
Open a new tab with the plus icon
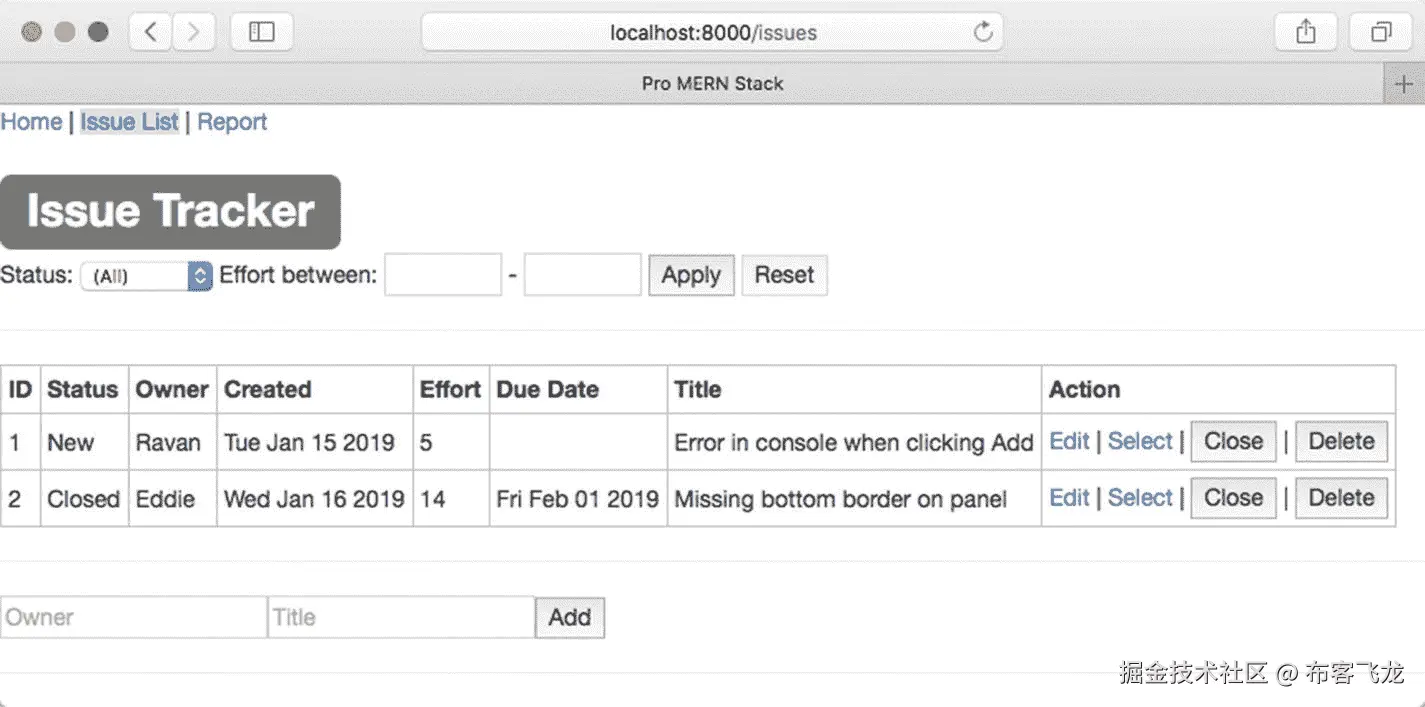[x=1403, y=84]
